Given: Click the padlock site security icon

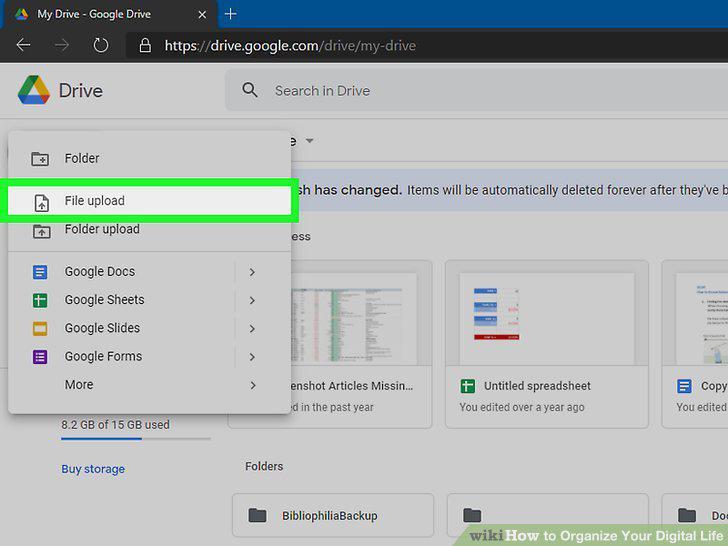Looking at the screenshot, I should pyautogui.click(x=145, y=46).
